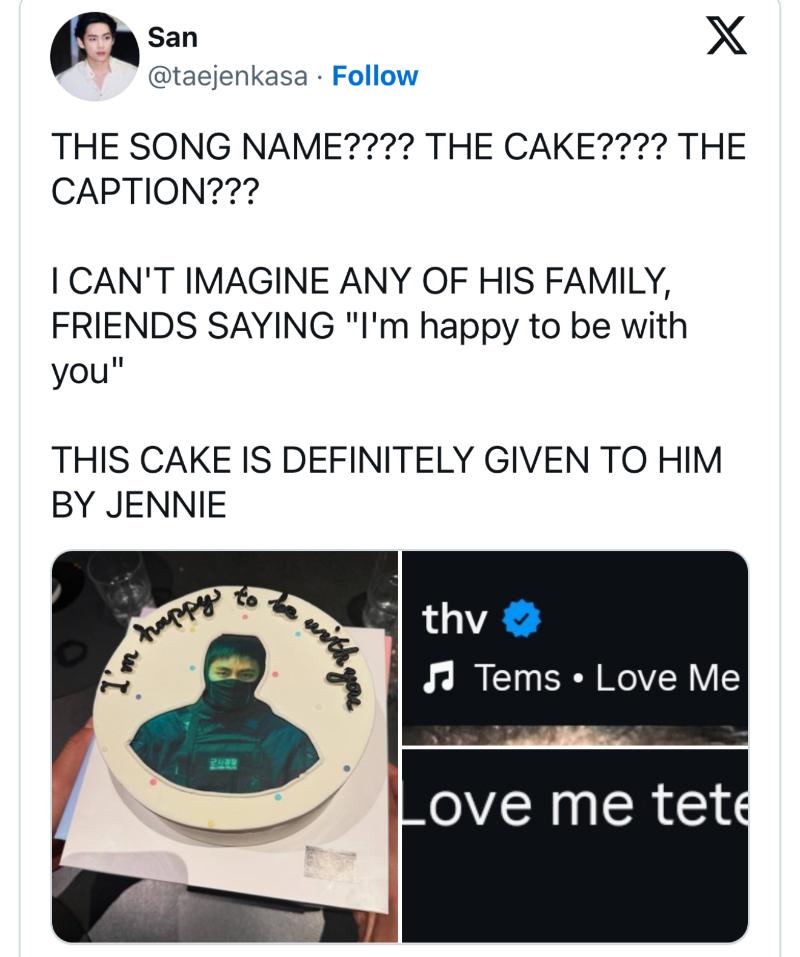Open the cake photo on the left

click(x=225, y=746)
